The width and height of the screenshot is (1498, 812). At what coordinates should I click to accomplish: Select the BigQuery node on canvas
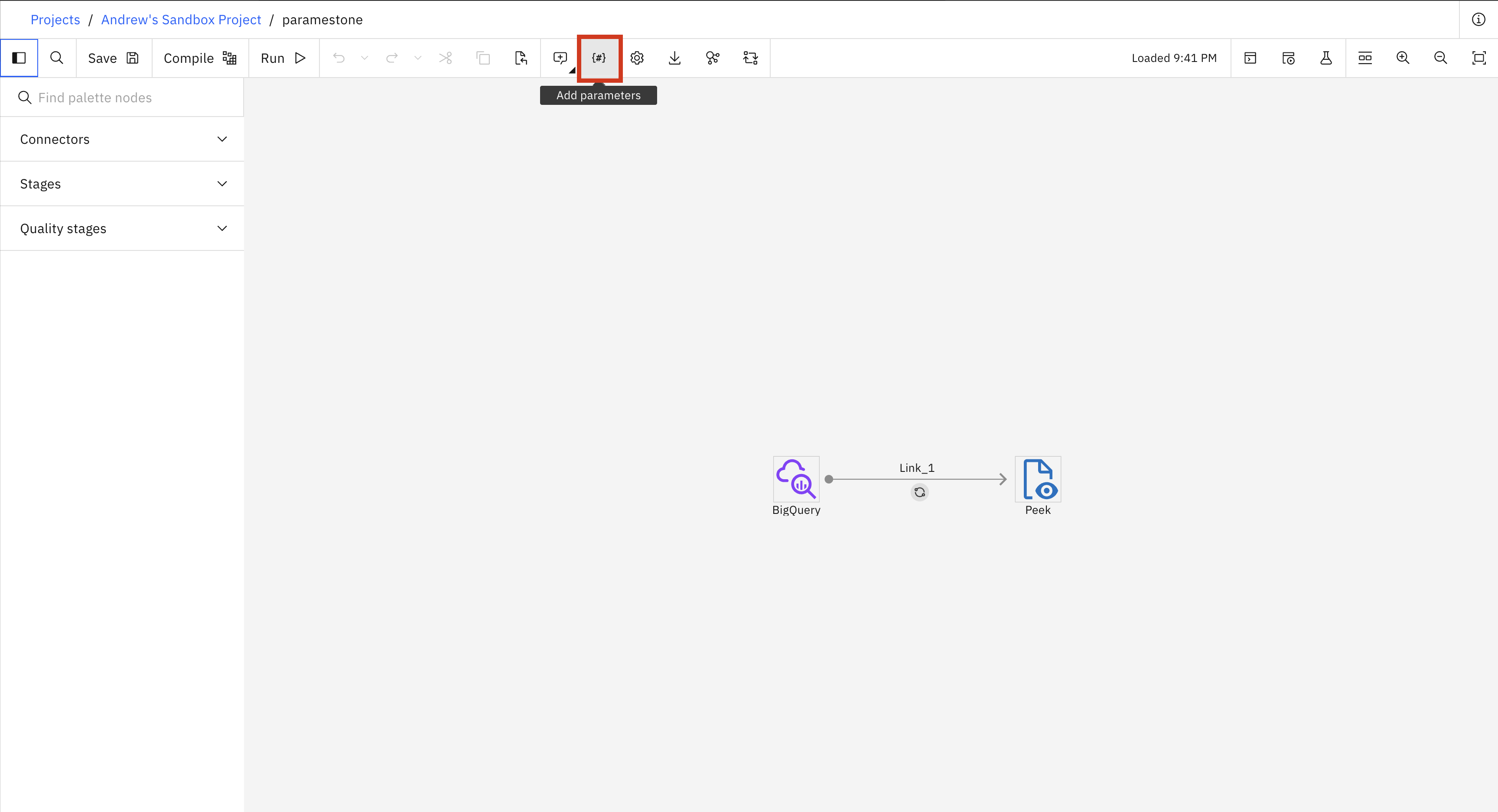click(796, 480)
